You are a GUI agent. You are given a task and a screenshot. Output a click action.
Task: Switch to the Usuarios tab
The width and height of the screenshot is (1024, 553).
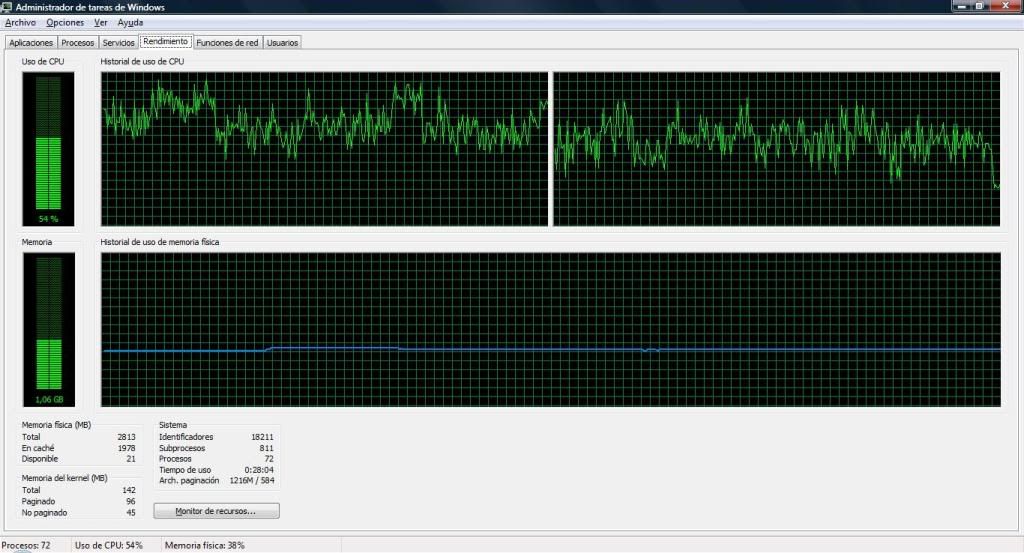[282, 43]
